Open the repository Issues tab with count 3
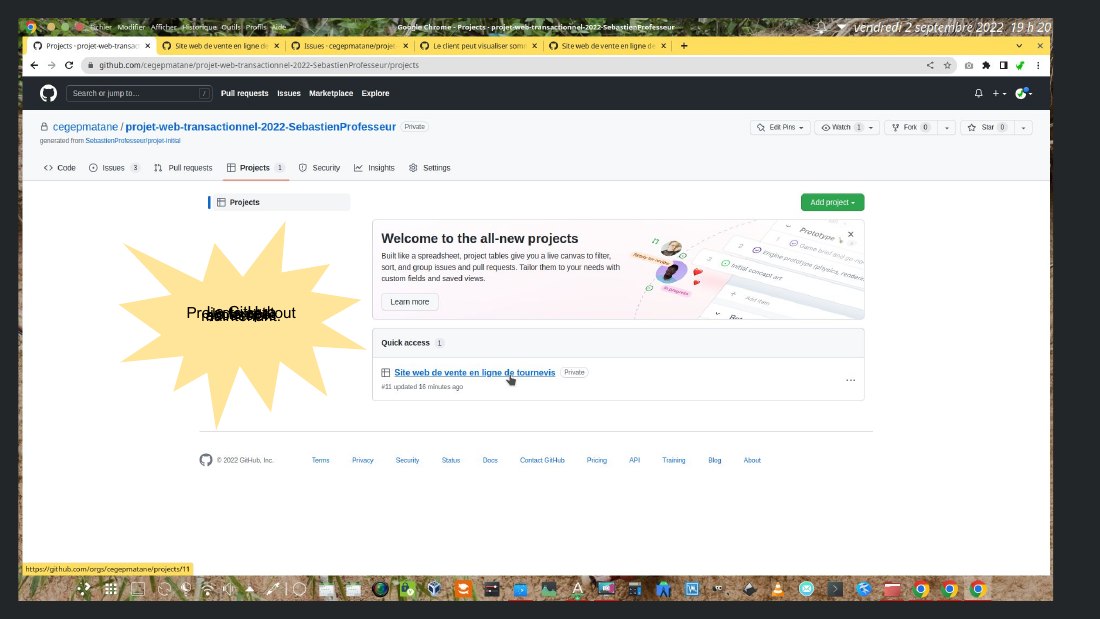 pos(114,168)
